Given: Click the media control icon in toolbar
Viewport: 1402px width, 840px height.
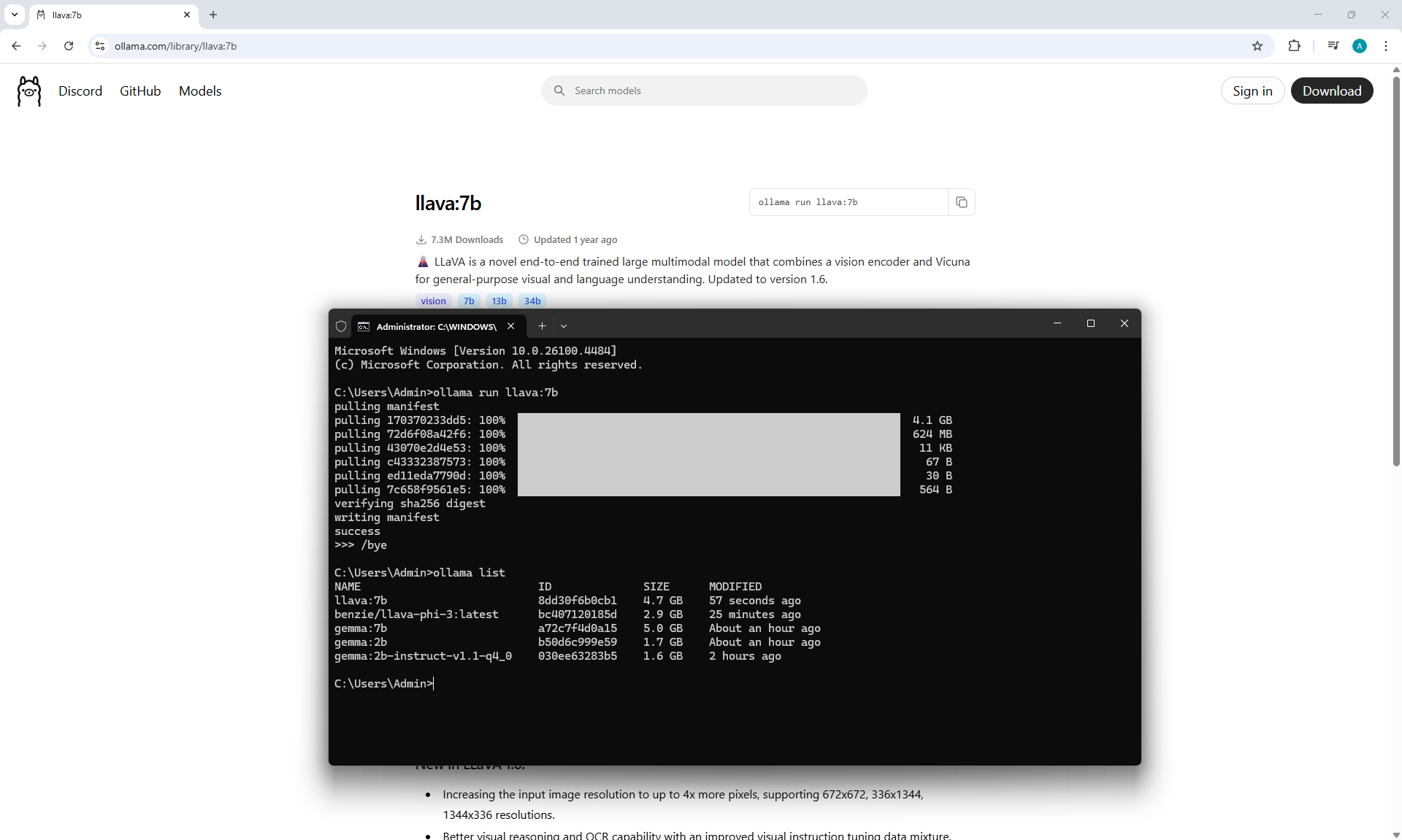Looking at the screenshot, I should tap(1333, 46).
